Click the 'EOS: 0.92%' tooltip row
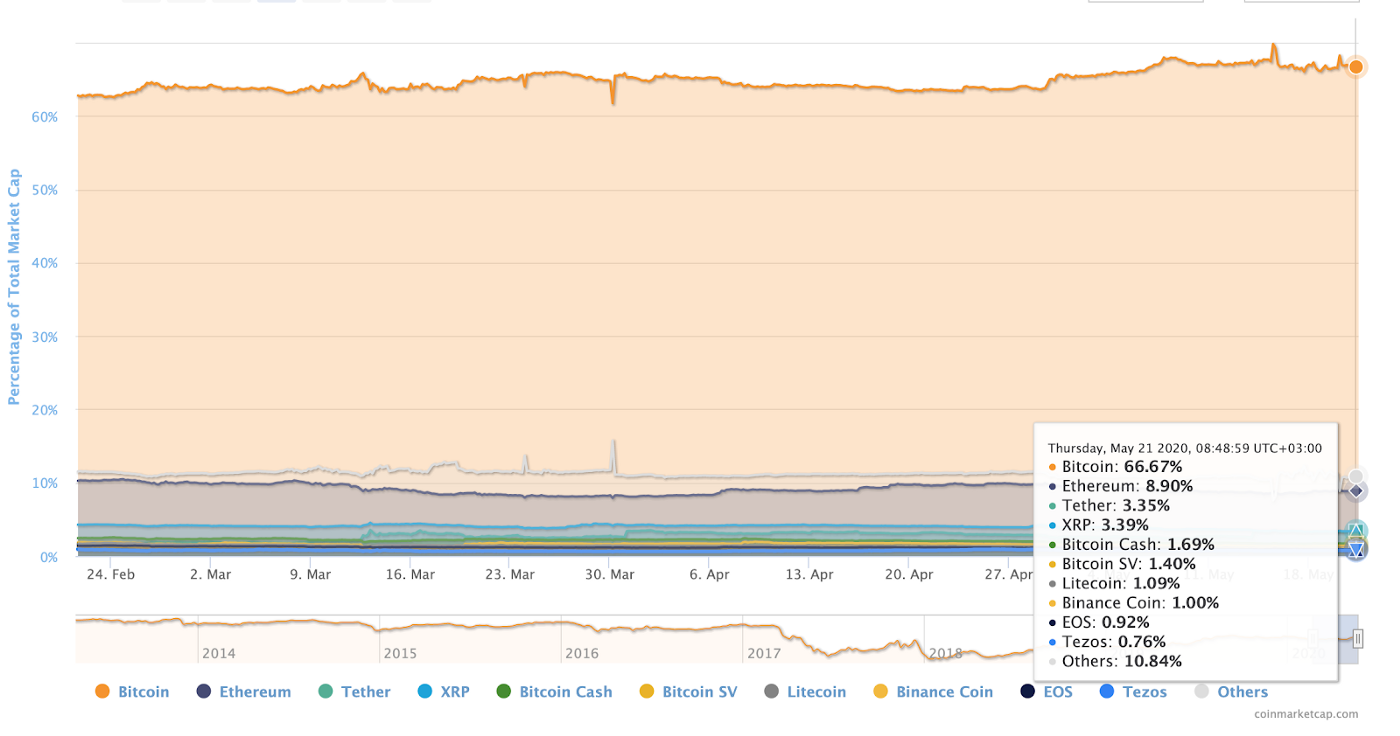The width and height of the screenshot is (1400, 736). coord(1099,623)
